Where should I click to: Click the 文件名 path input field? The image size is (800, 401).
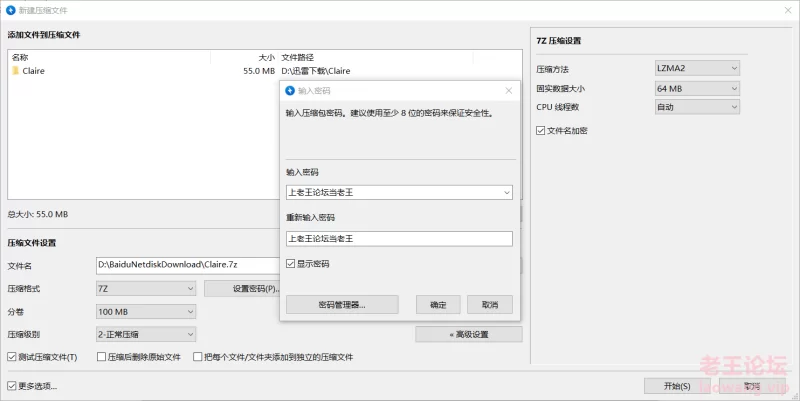[x=188, y=265]
